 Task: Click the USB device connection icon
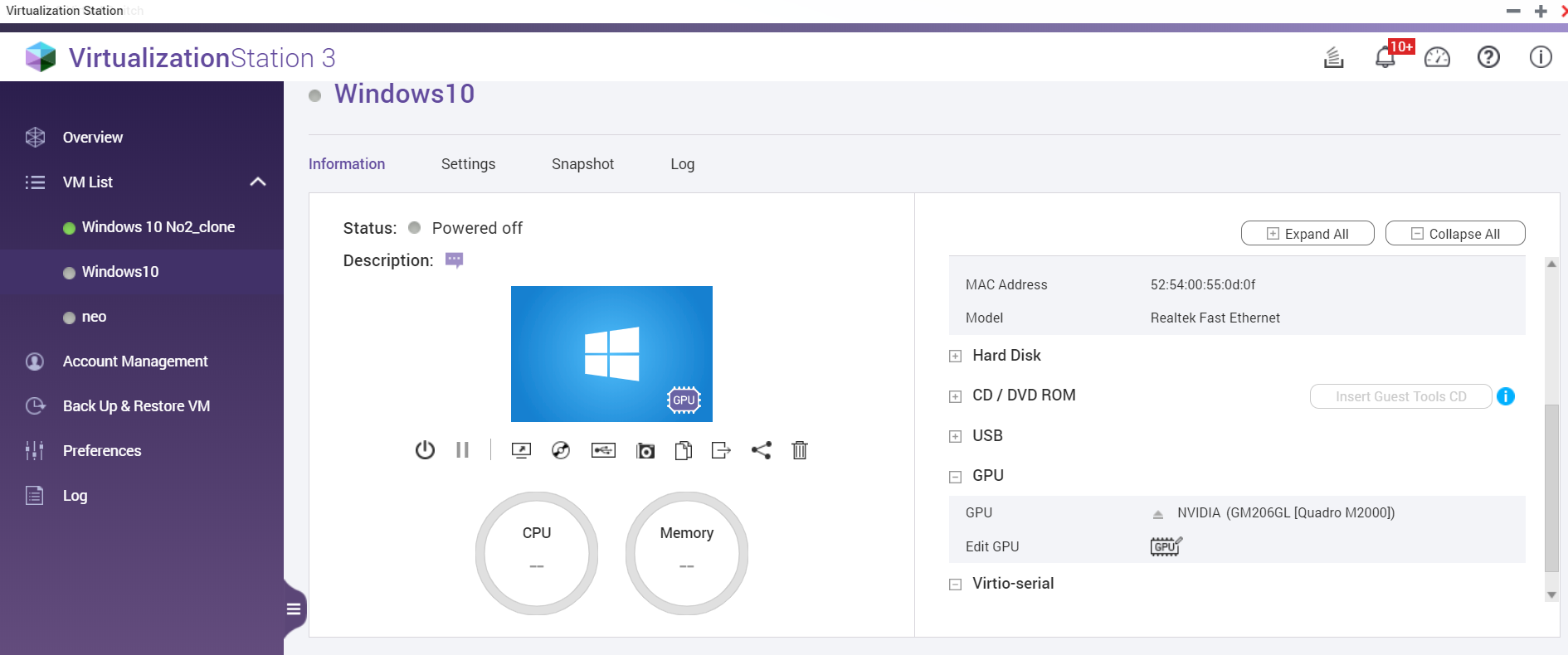coord(603,450)
